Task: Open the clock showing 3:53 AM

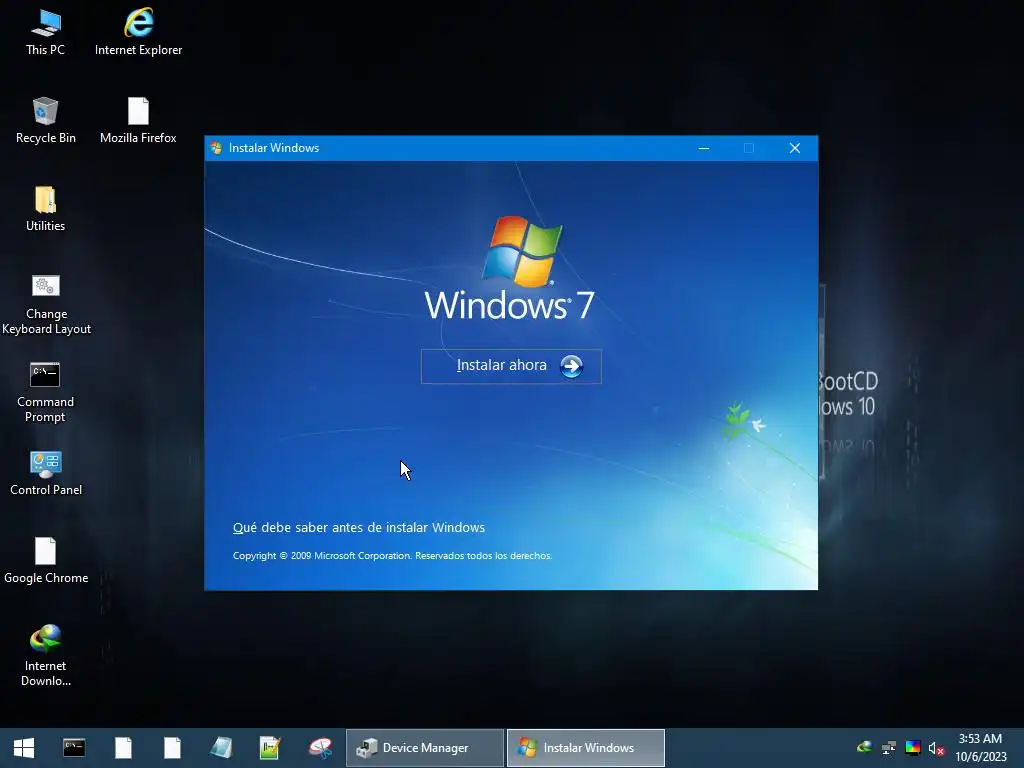Action: 980,748
